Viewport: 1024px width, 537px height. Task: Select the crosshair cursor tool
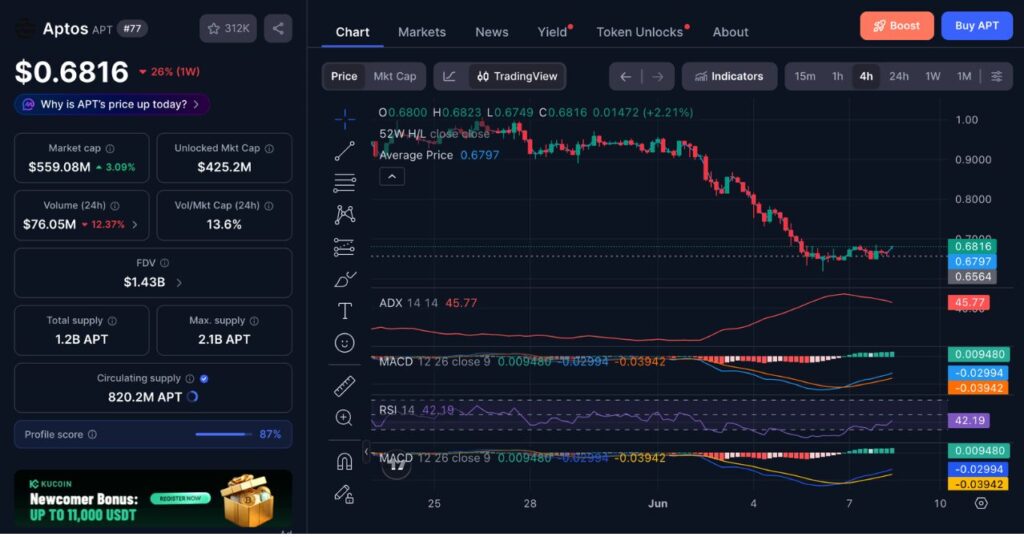tap(345, 119)
